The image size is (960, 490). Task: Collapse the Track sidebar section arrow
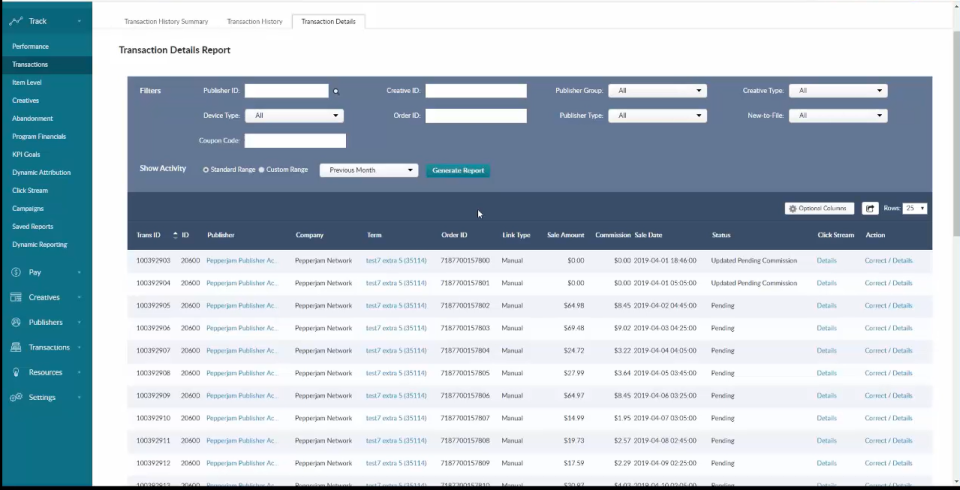(79, 21)
